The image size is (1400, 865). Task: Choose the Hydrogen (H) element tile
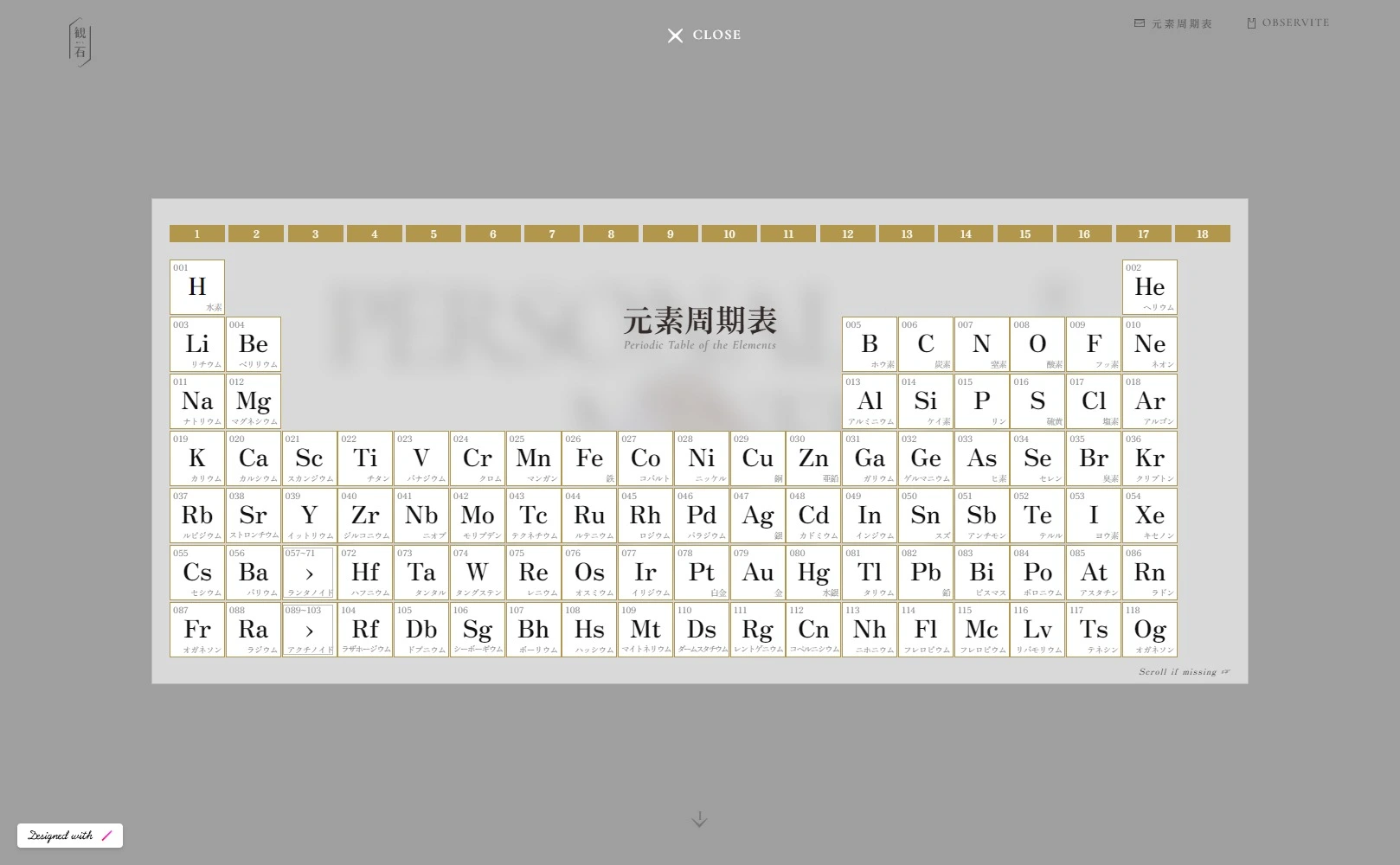click(197, 287)
